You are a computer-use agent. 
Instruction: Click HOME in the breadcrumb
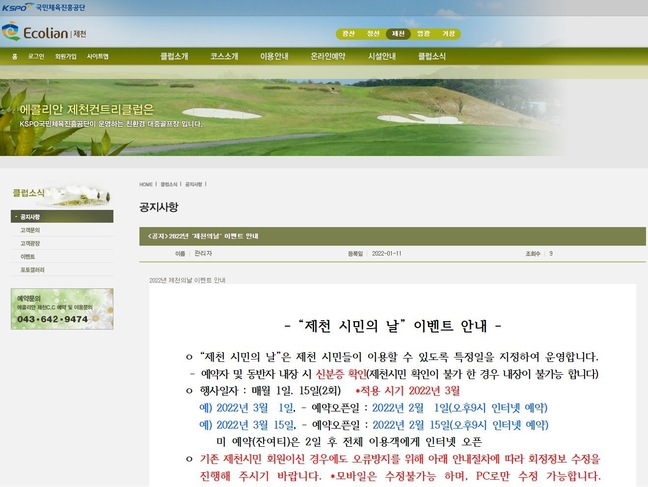(x=146, y=184)
